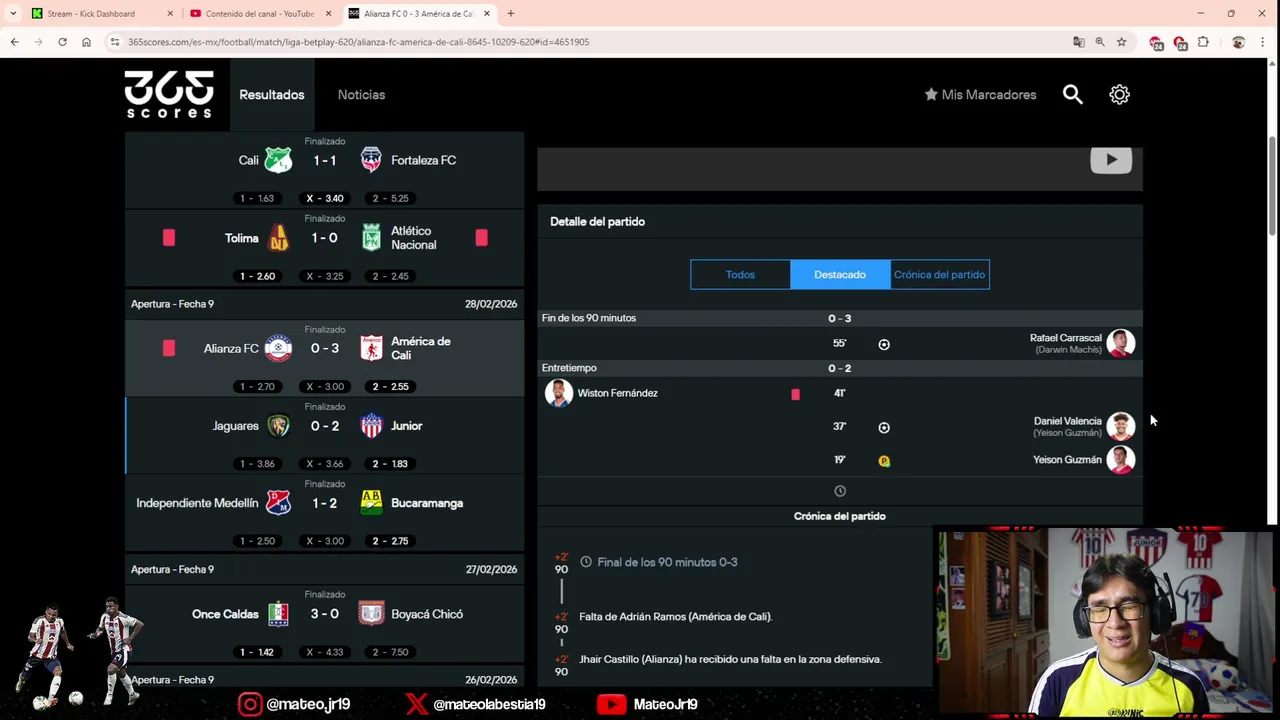1280x720 pixels.
Task: Click odds 2 - 2.55 for Alianza match
Action: point(390,386)
